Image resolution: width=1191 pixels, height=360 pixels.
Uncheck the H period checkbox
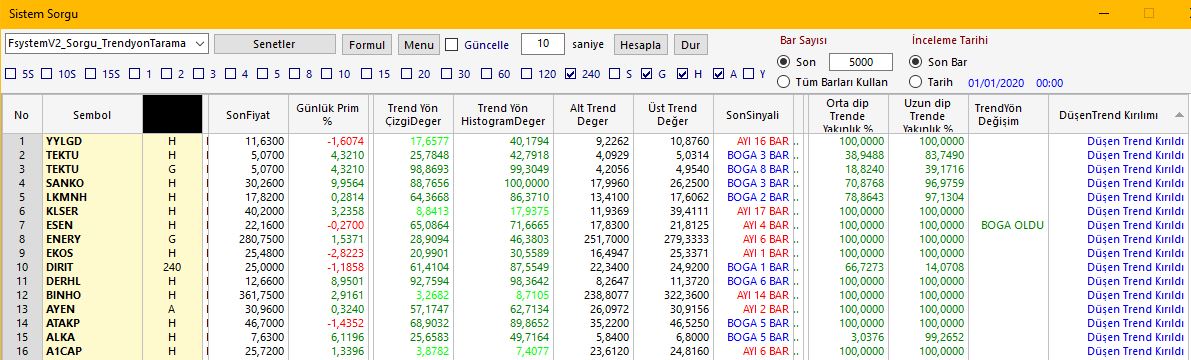click(x=682, y=74)
